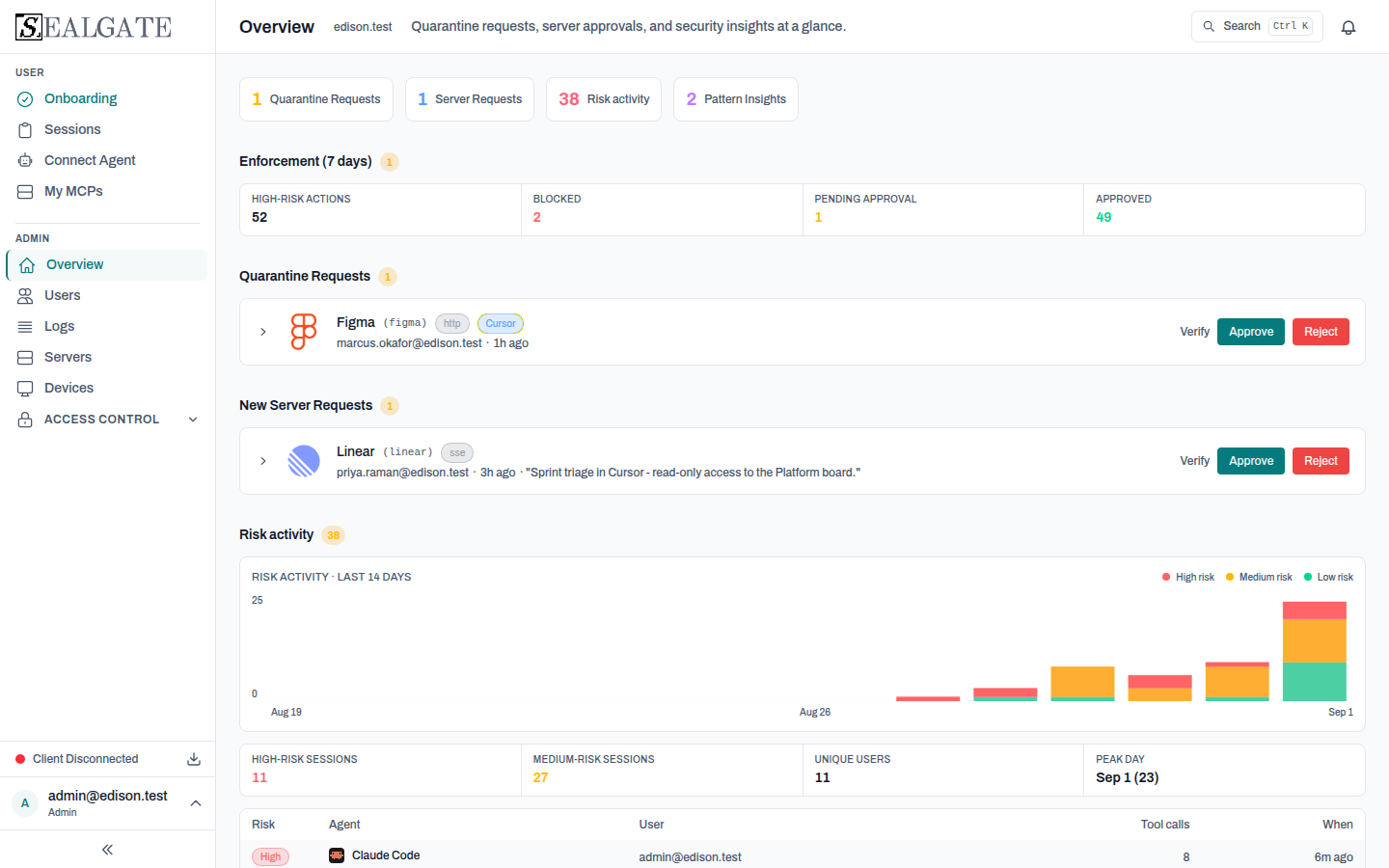This screenshot has height=868, width=1389.
Task: Click the Medium risk legend dot
Action: tap(1230, 577)
